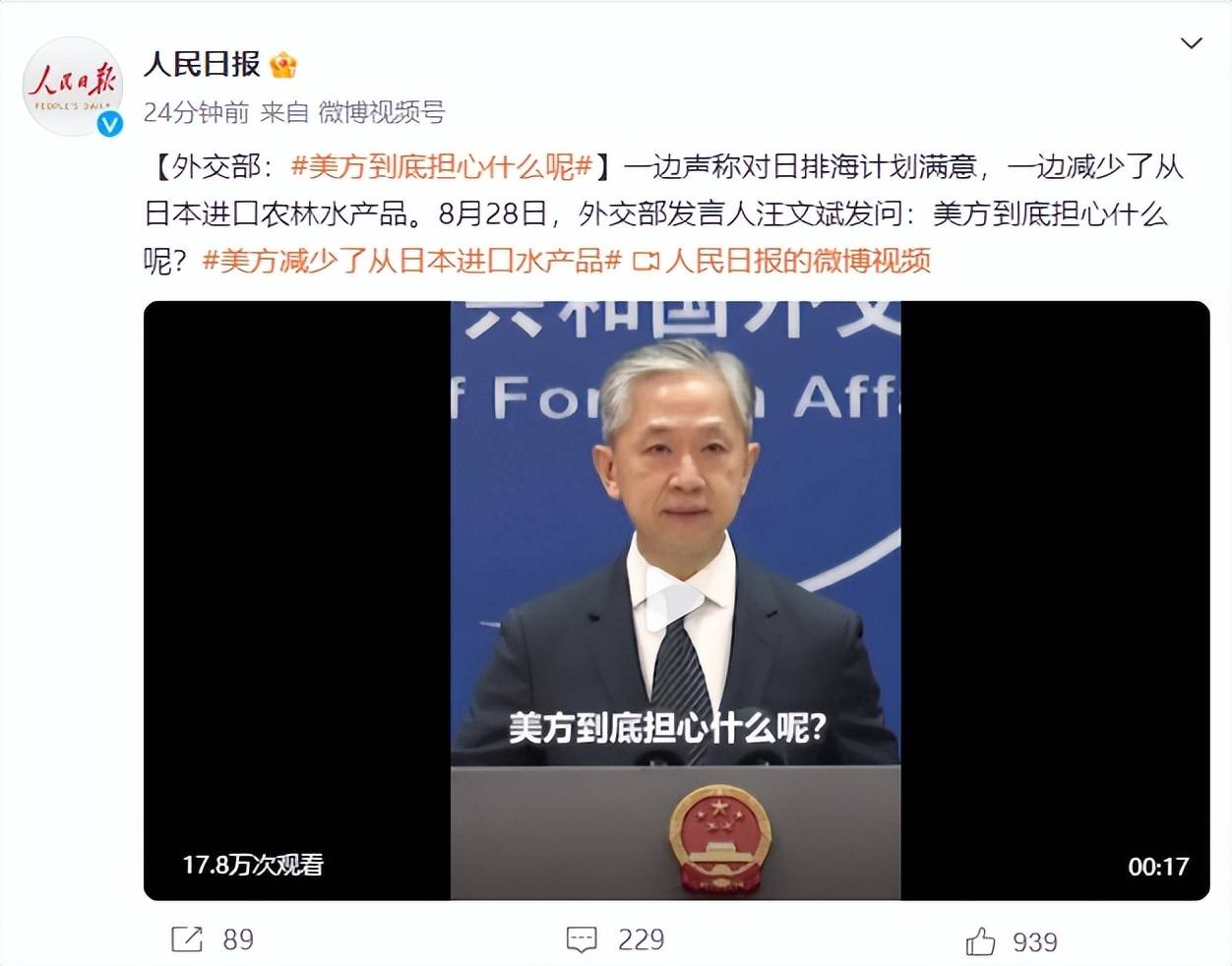The width and height of the screenshot is (1232, 966).
Task: Open hashtag #美方到底担心什么呢#
Action: point(441,166)
